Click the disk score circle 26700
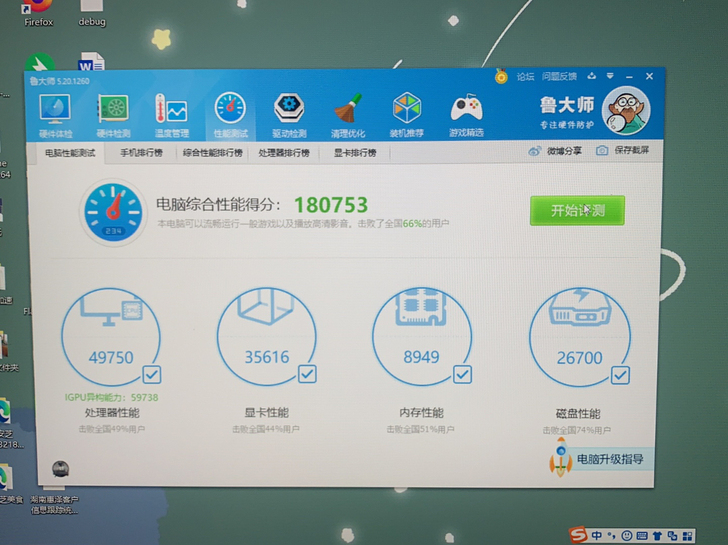 pyautogui.click(x=579, y=337)
